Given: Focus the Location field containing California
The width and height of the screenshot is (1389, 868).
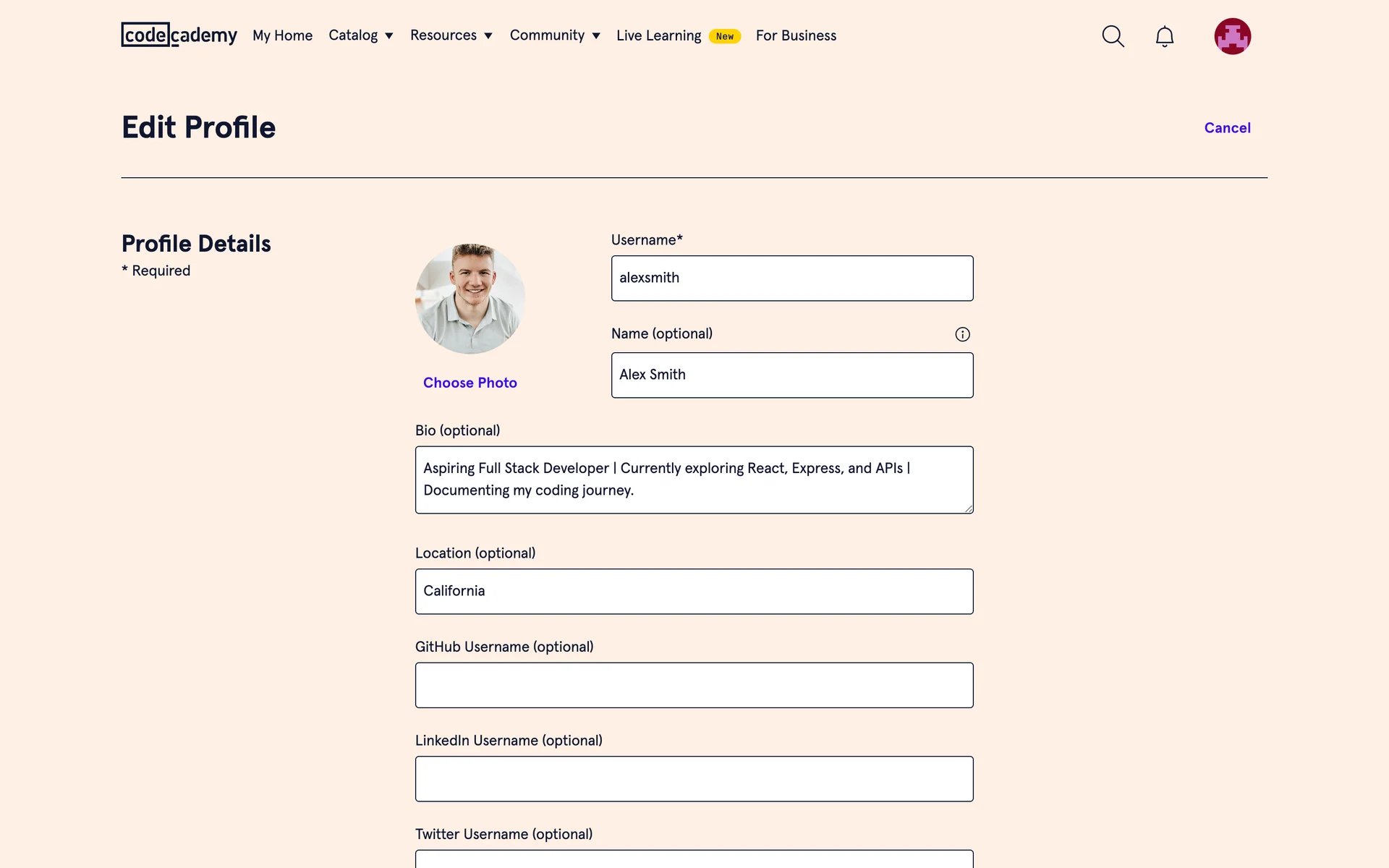Looking at the screenshot, I should click(x=694, y=592).
